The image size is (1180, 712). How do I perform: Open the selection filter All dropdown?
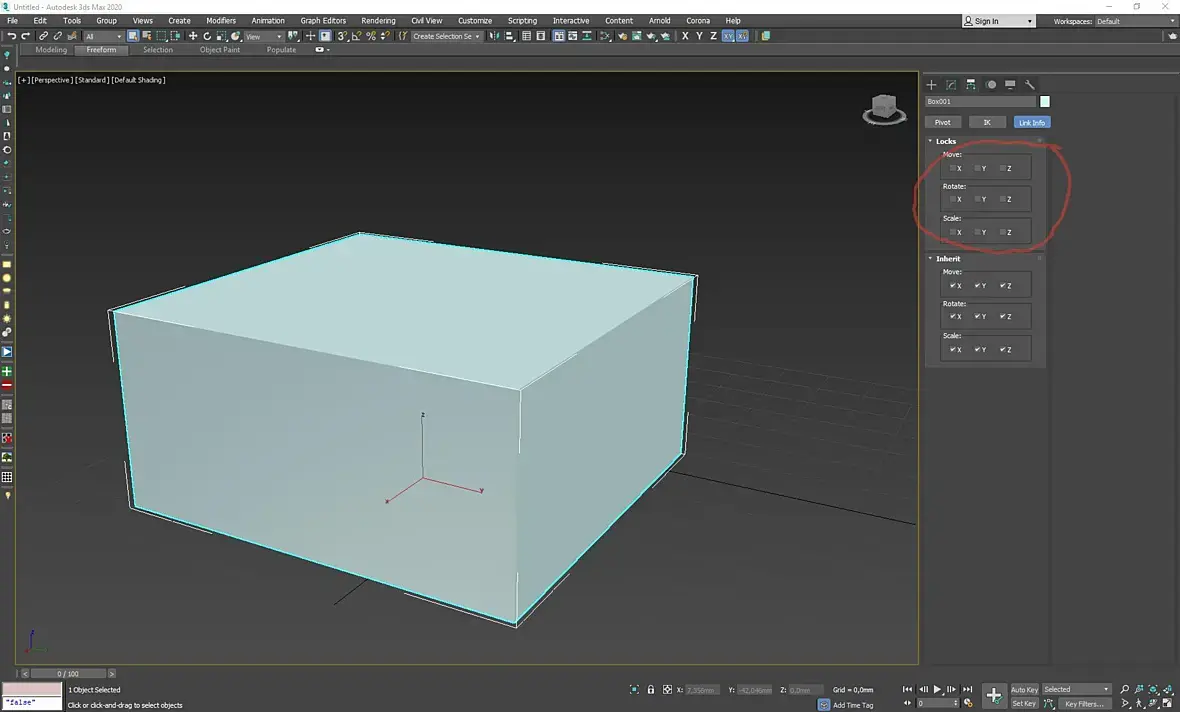click(103, 36)
